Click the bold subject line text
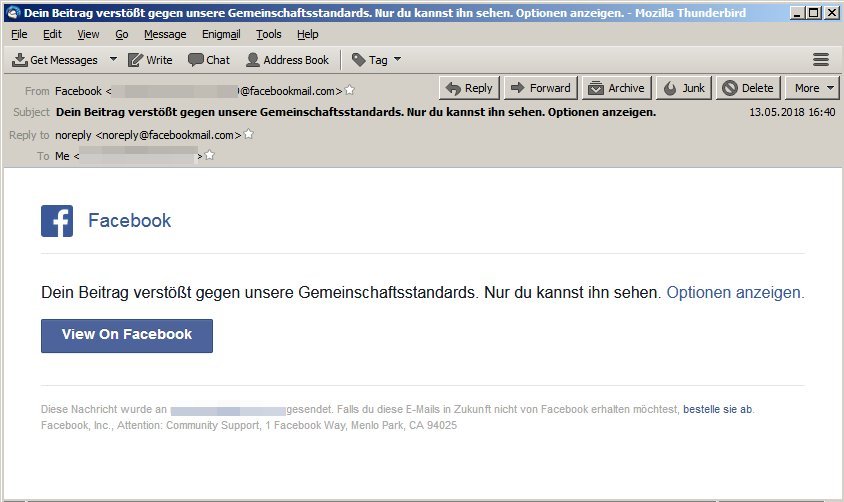This screenshot has height=502, width=844. (x=356, y=112)
